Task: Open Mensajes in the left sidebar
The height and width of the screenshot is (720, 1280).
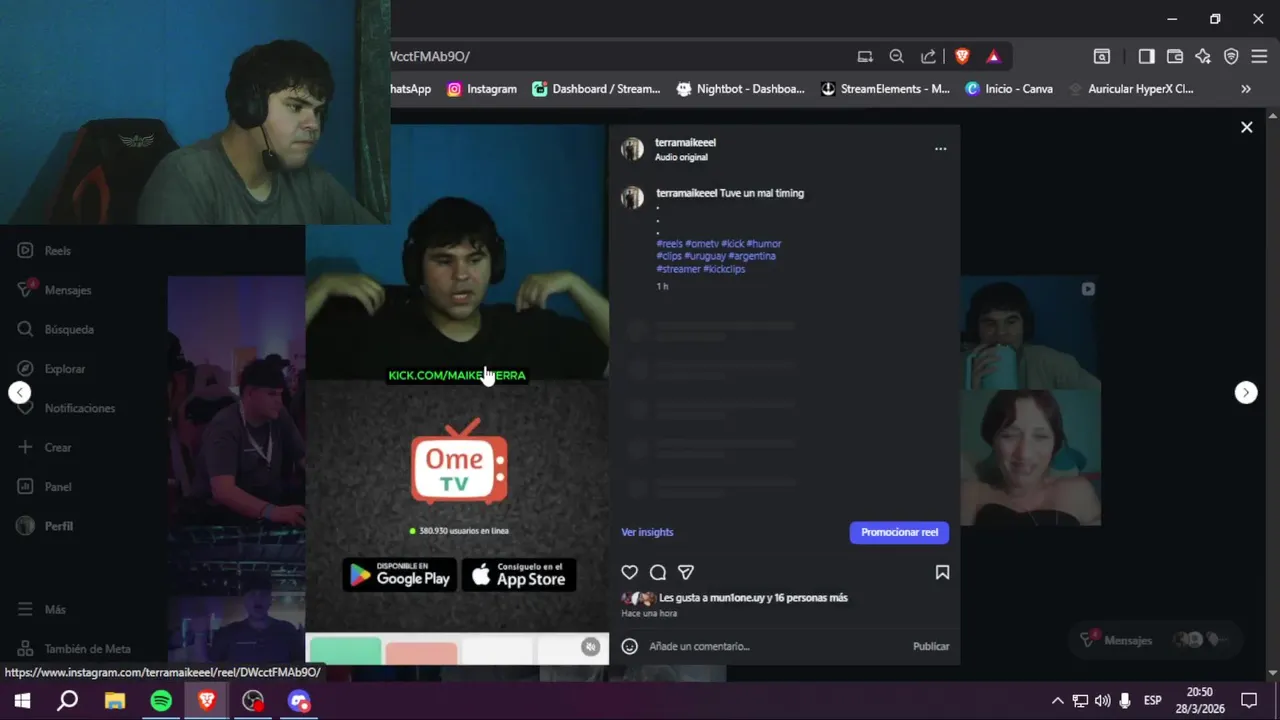Action: tap(54, 290)
